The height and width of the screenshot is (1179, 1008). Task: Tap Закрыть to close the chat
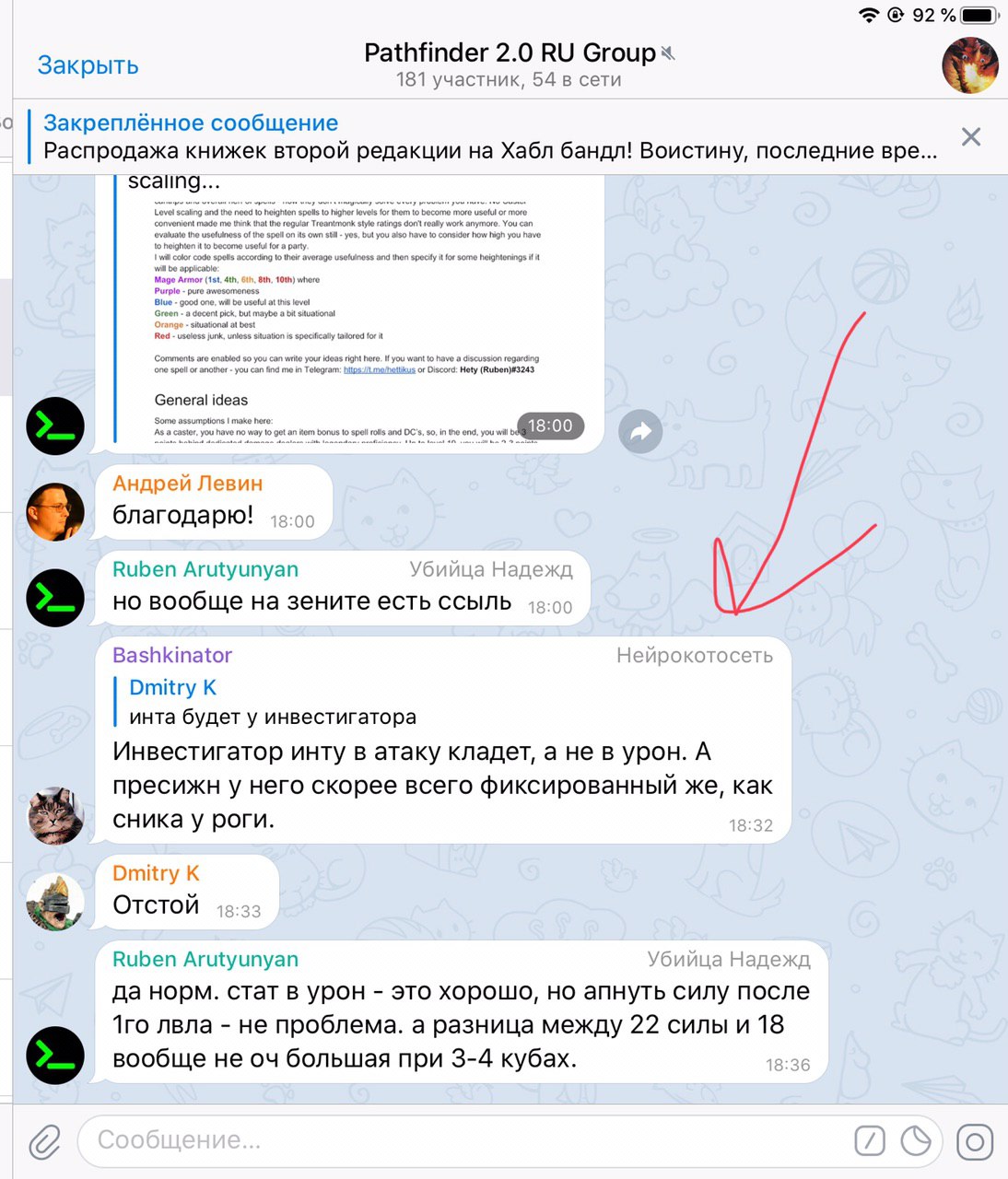pyautogui.click(x=88, y=65)
